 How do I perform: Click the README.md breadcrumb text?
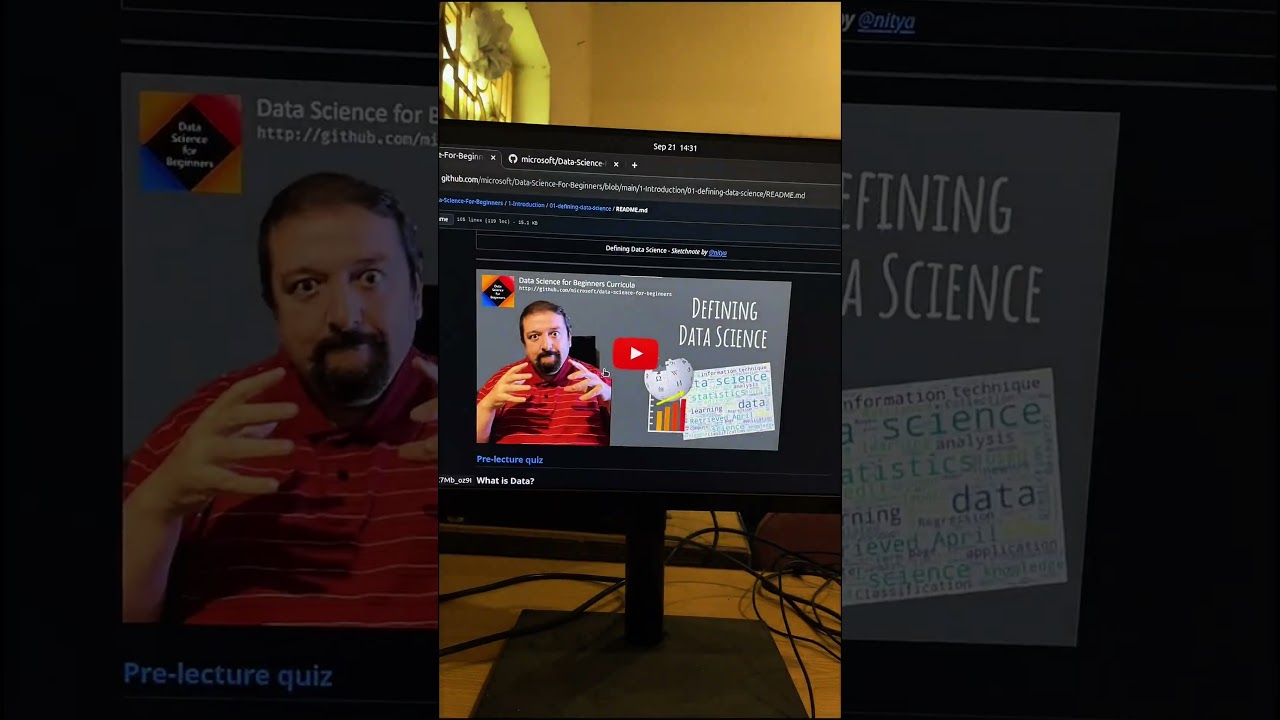coord(632,210)
